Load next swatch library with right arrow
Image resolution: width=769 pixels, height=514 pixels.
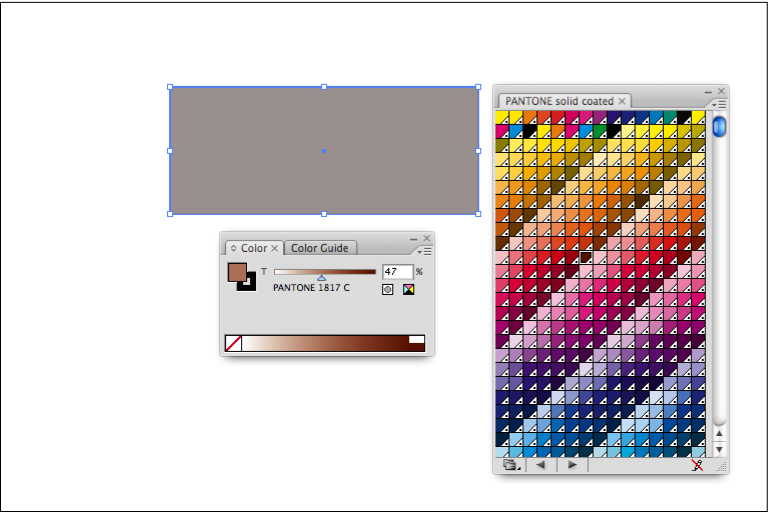(x=572, y=465)
